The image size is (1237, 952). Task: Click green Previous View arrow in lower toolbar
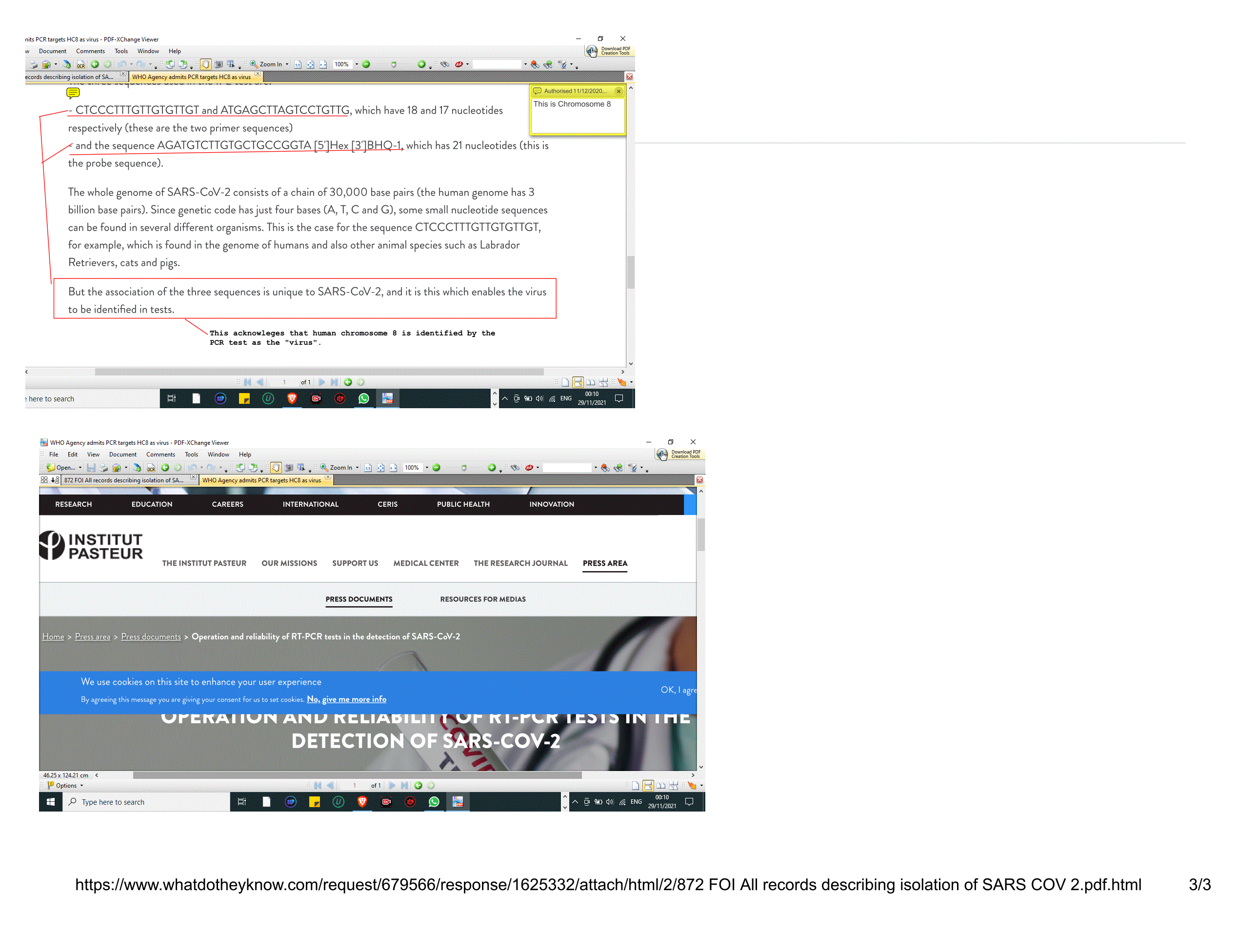click(165, 468)
